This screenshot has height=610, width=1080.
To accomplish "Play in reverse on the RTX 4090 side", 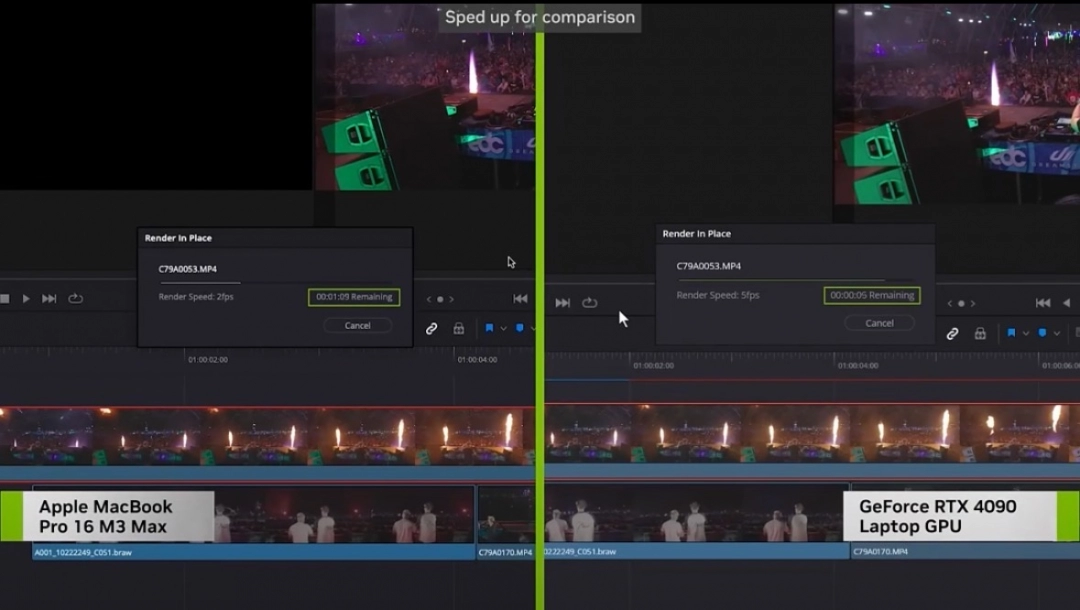I will (x=1067, y=303).
